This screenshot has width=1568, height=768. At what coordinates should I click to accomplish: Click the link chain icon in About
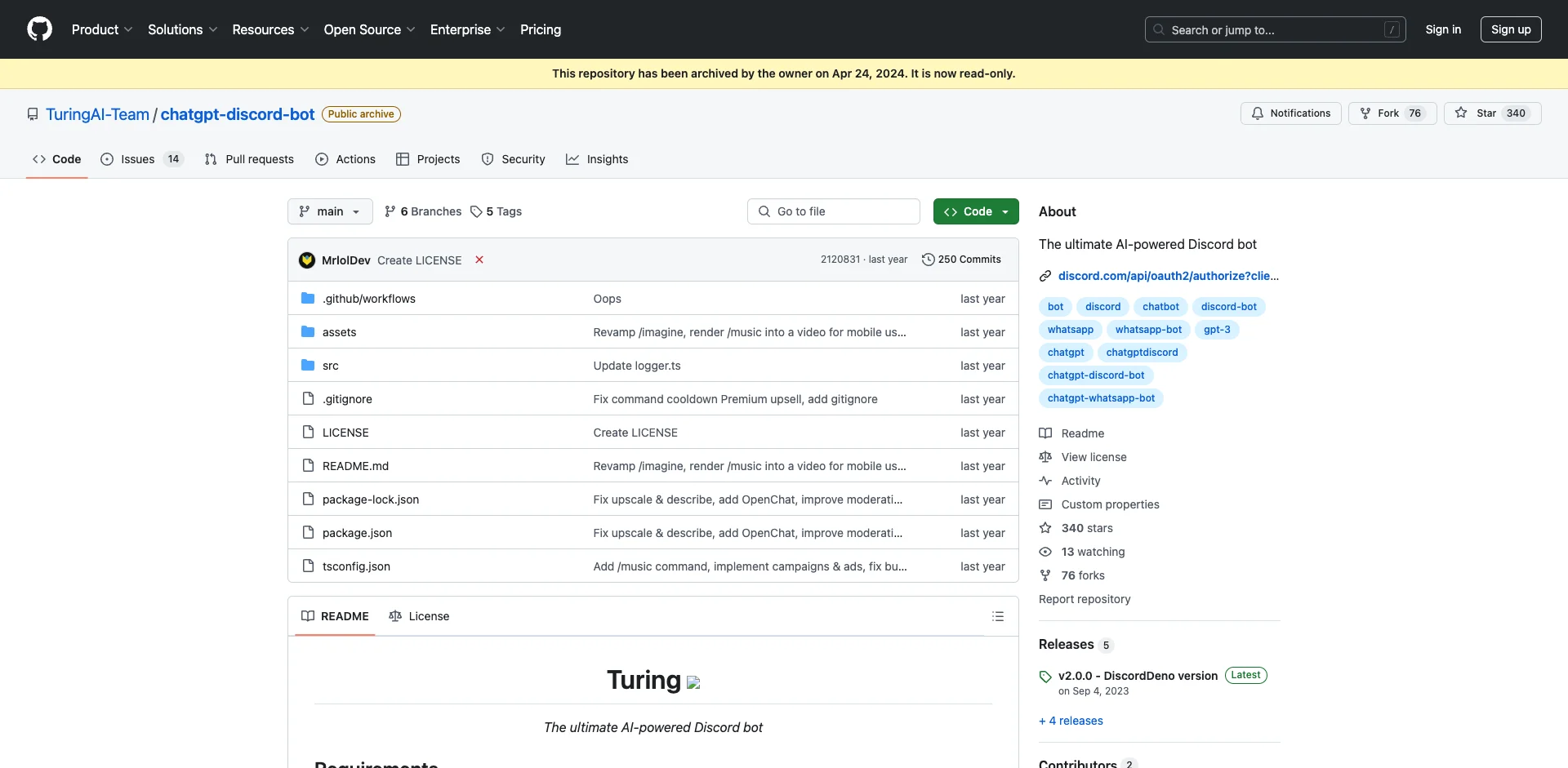coord(1045,276)
